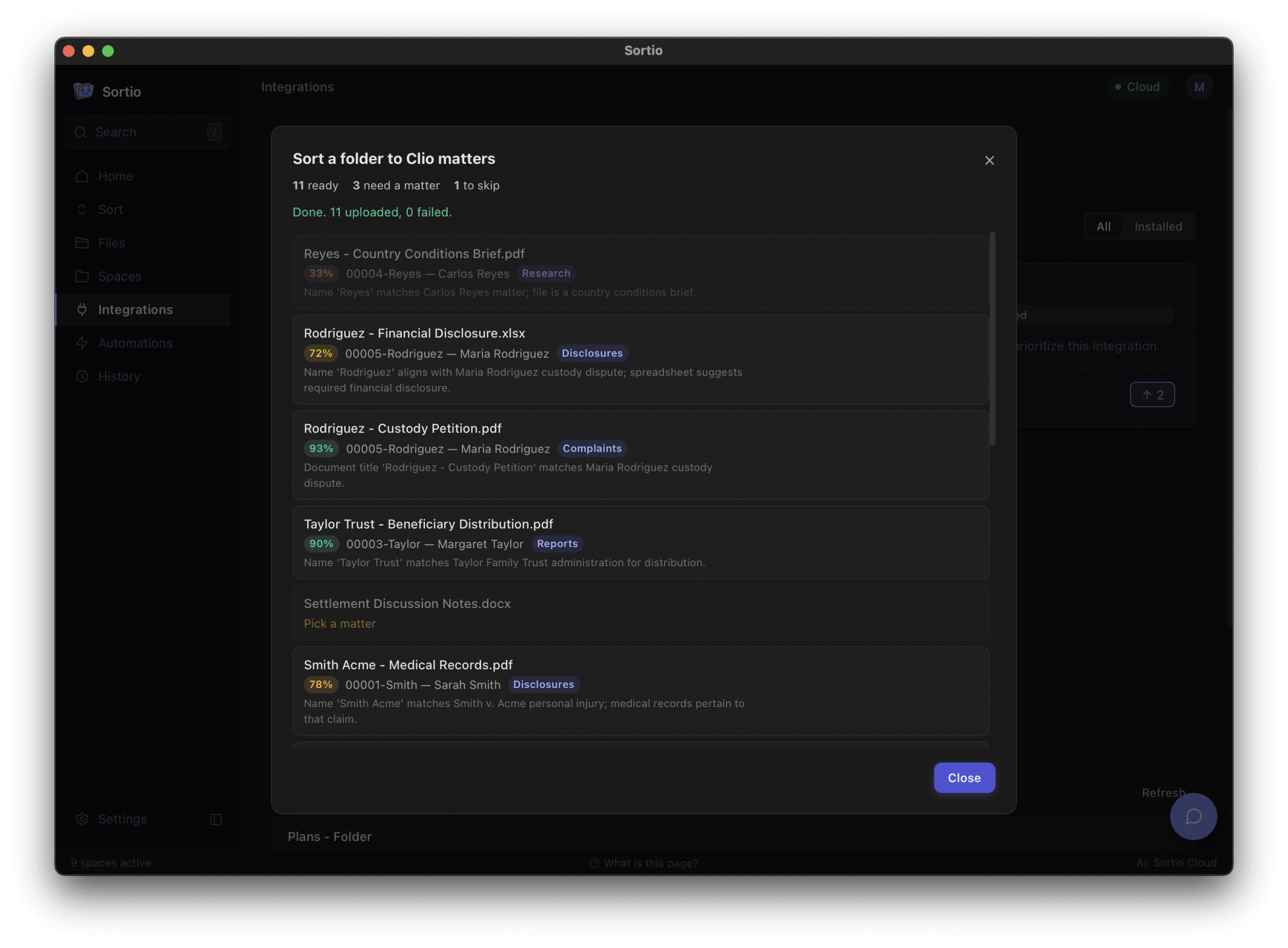Open the Files page from the sidebar

point(143,243)
